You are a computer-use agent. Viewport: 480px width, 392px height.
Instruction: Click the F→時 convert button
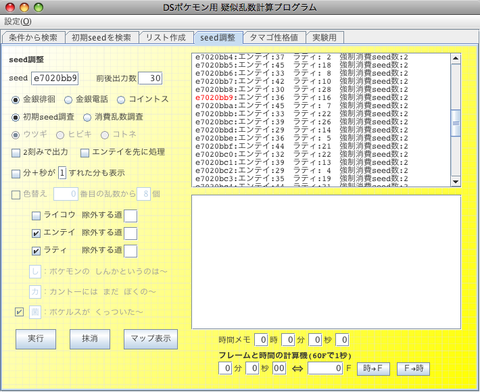(413, 369)
